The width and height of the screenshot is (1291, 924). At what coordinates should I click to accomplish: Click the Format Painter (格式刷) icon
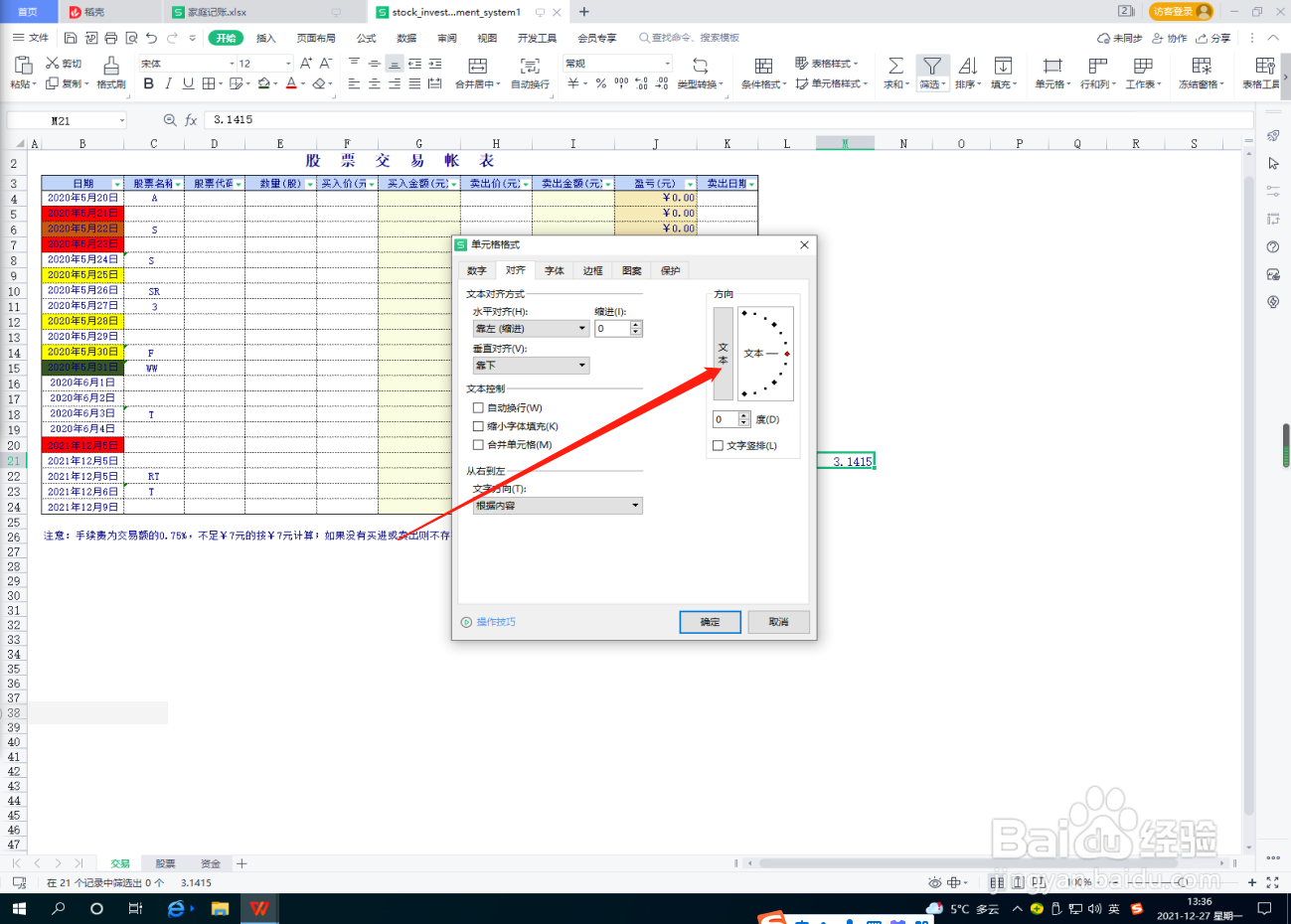click(111, 66)
